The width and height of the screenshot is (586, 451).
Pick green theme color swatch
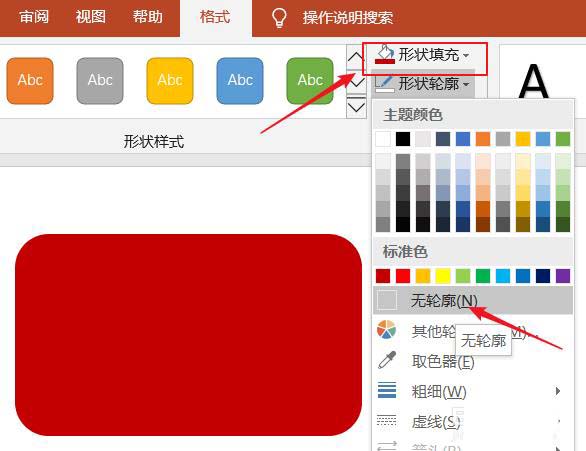(563, 139)
